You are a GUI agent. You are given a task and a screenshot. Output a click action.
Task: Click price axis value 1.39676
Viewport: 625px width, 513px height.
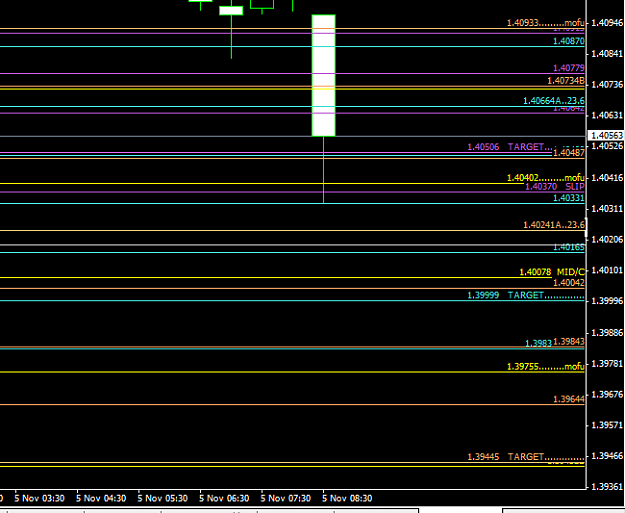click(x=607, y=394)
